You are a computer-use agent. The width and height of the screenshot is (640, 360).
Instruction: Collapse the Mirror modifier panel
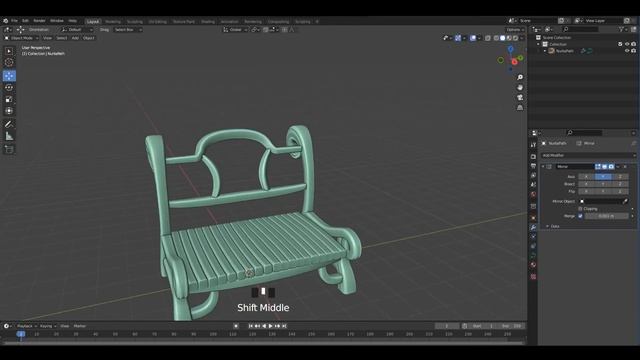pyautogui.click(x=543, y=167)
